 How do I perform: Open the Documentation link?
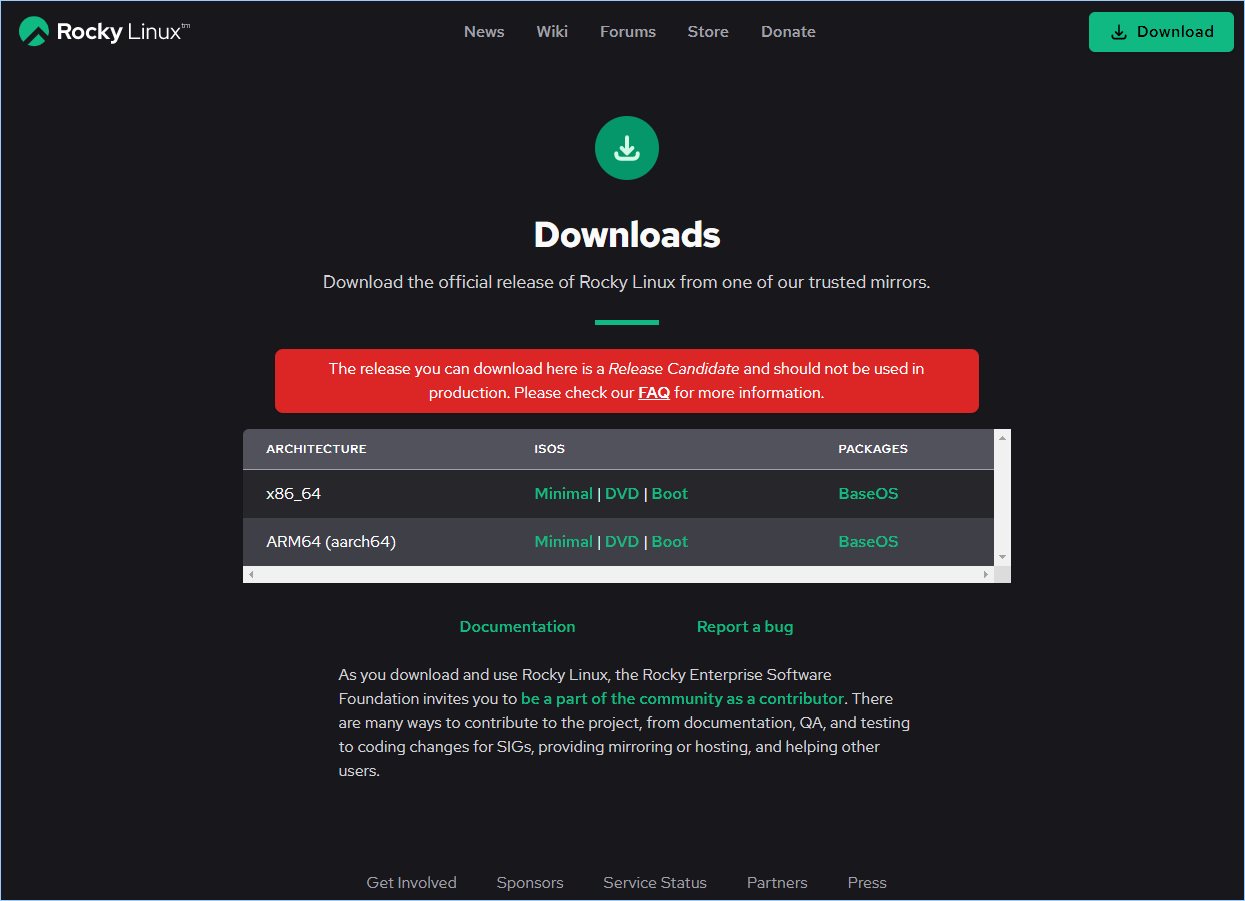pyautogui.click(x=518, y=627)
